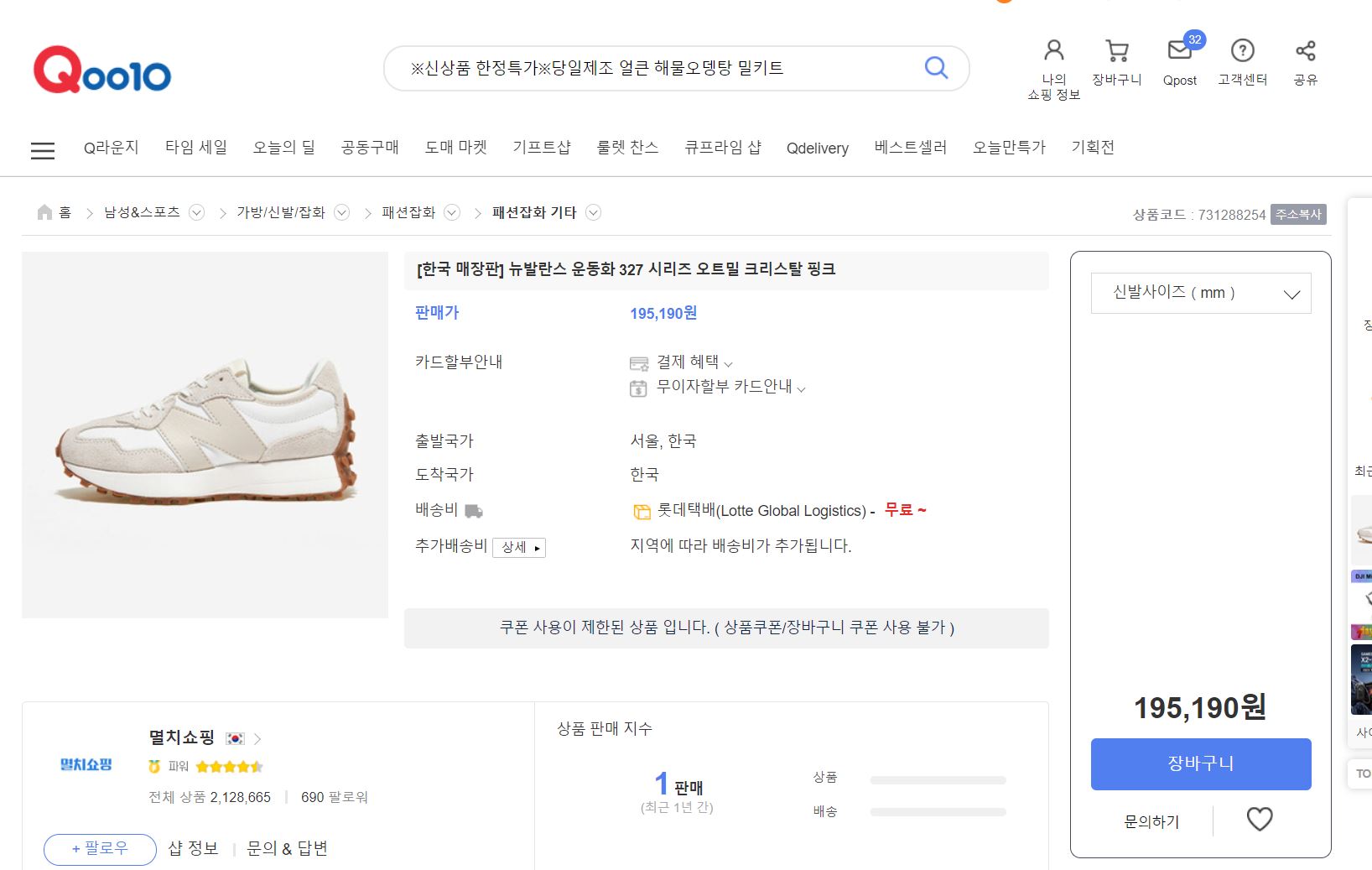Expand 패션잡화 기타 breadcrumb dropdown
This screenshot has width=1372, height=870.
(x=593, y=212)
